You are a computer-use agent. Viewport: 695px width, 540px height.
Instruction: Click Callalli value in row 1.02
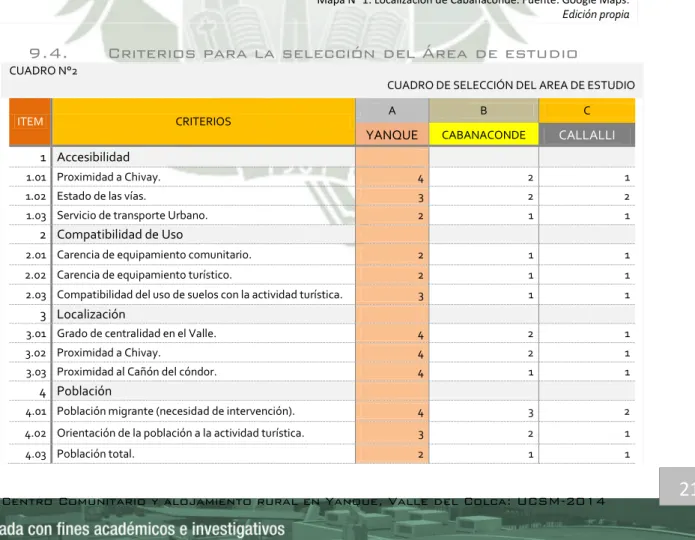627,197
